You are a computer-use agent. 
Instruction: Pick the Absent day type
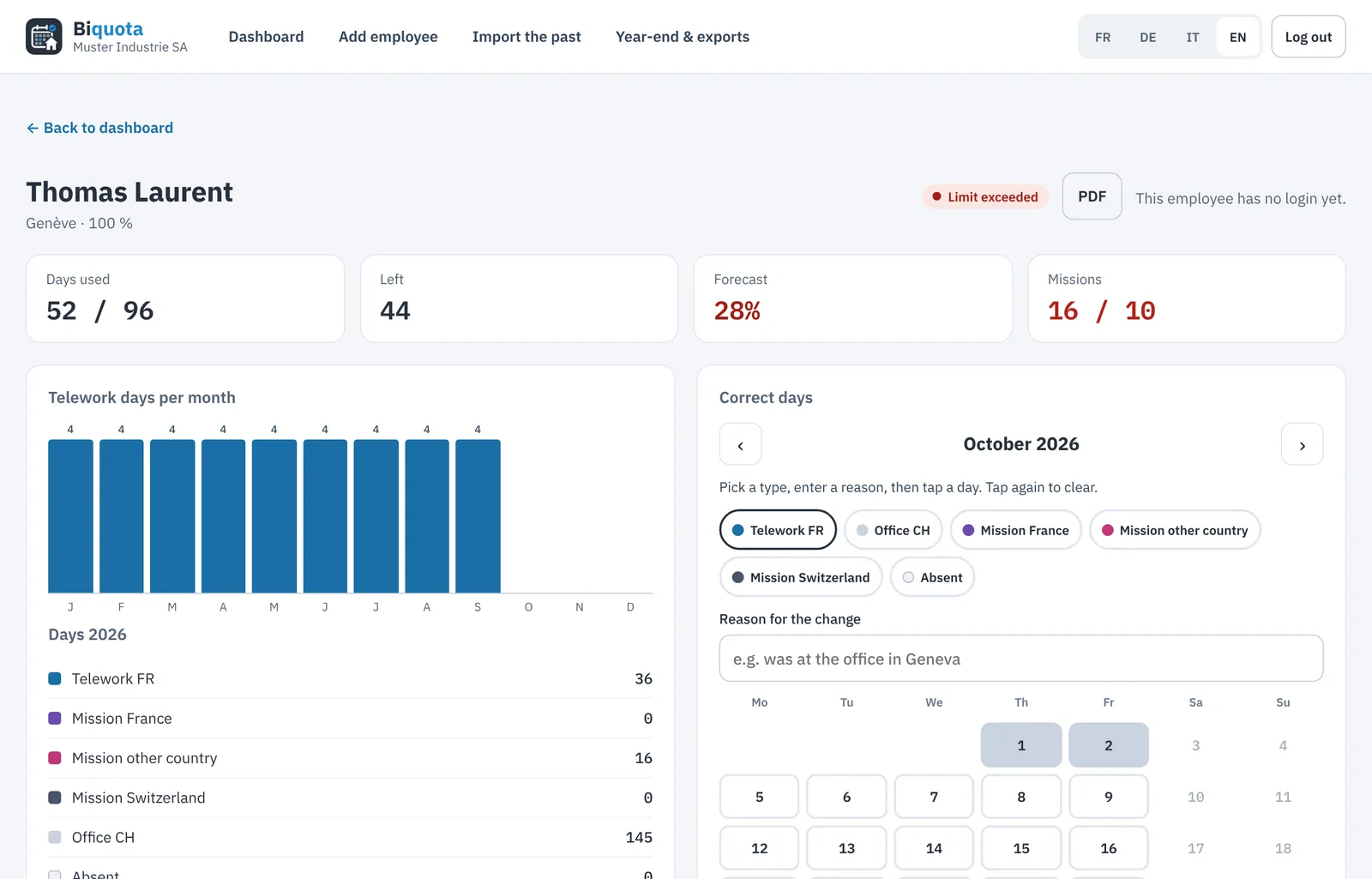(x=933, y=577)
